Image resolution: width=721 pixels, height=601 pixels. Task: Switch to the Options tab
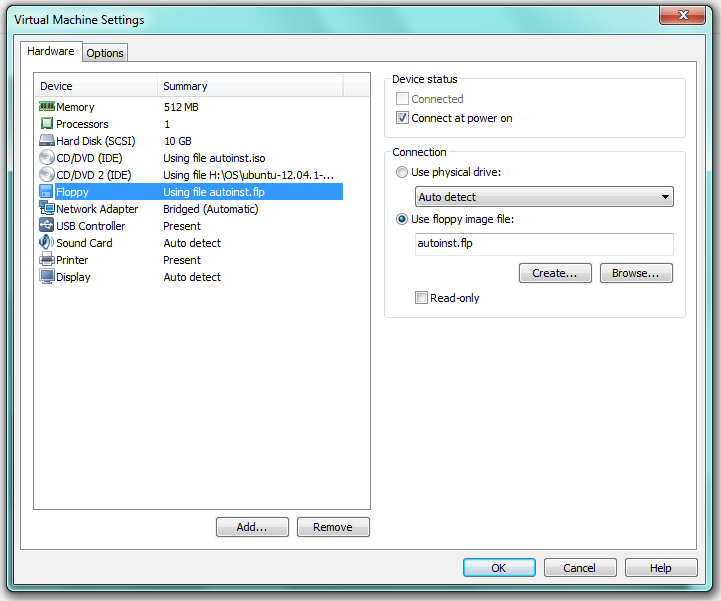point(105,53)
